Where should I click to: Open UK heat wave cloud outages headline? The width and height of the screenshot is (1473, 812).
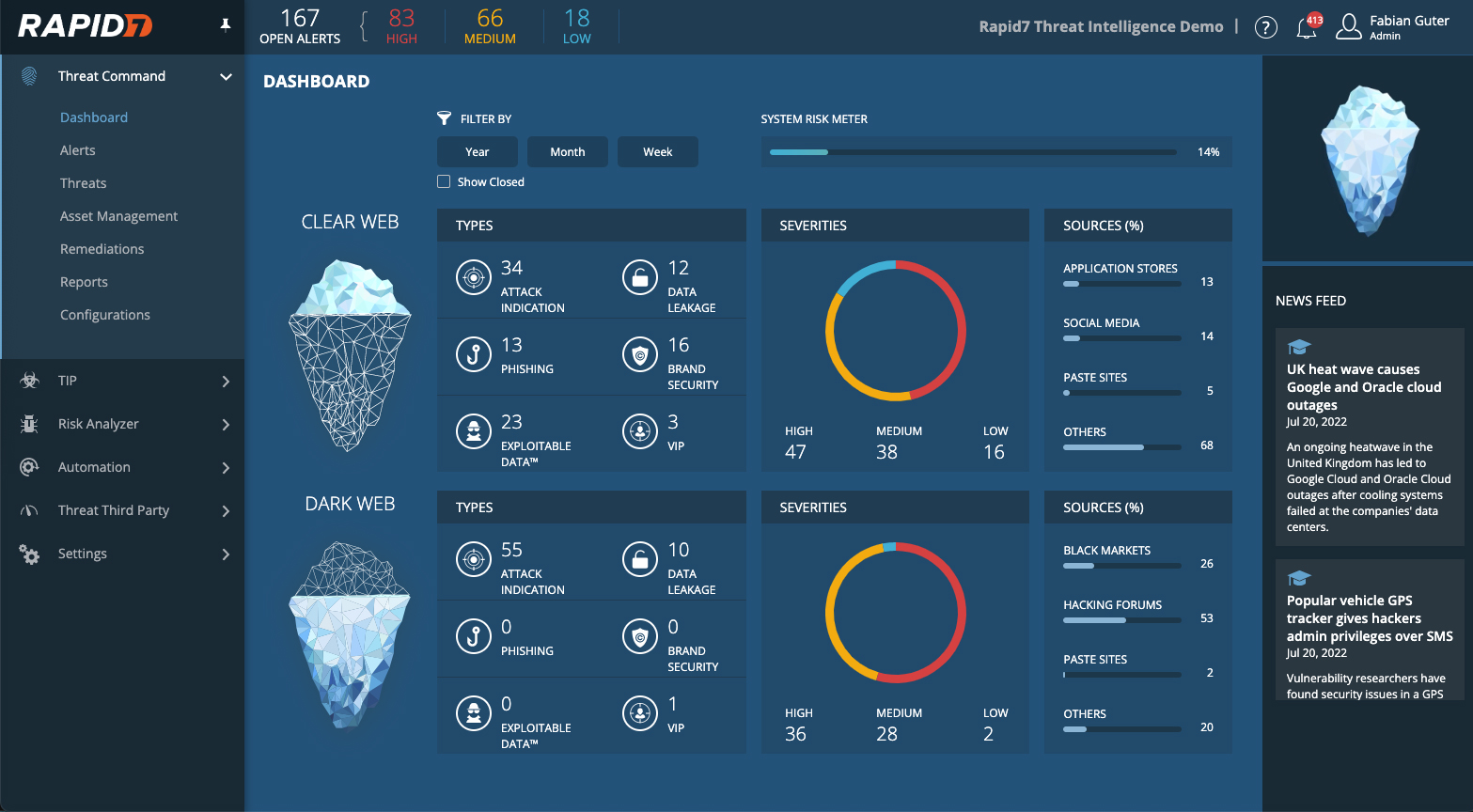click(x=1364, y=387)
